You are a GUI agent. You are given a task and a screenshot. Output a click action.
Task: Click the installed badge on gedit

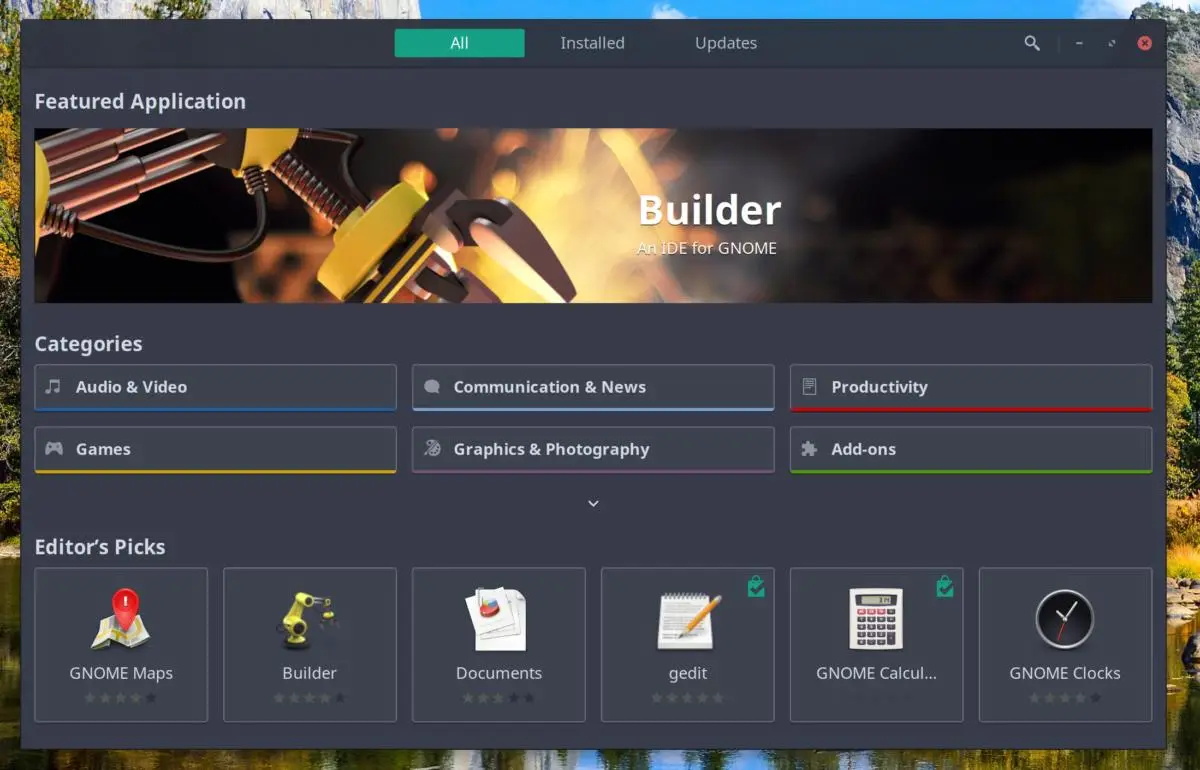(756, 587)
